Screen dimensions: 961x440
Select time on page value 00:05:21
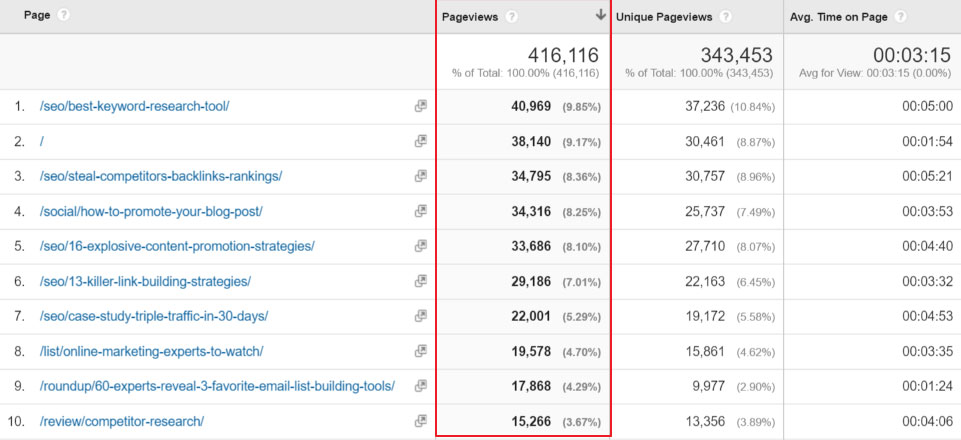927,176
